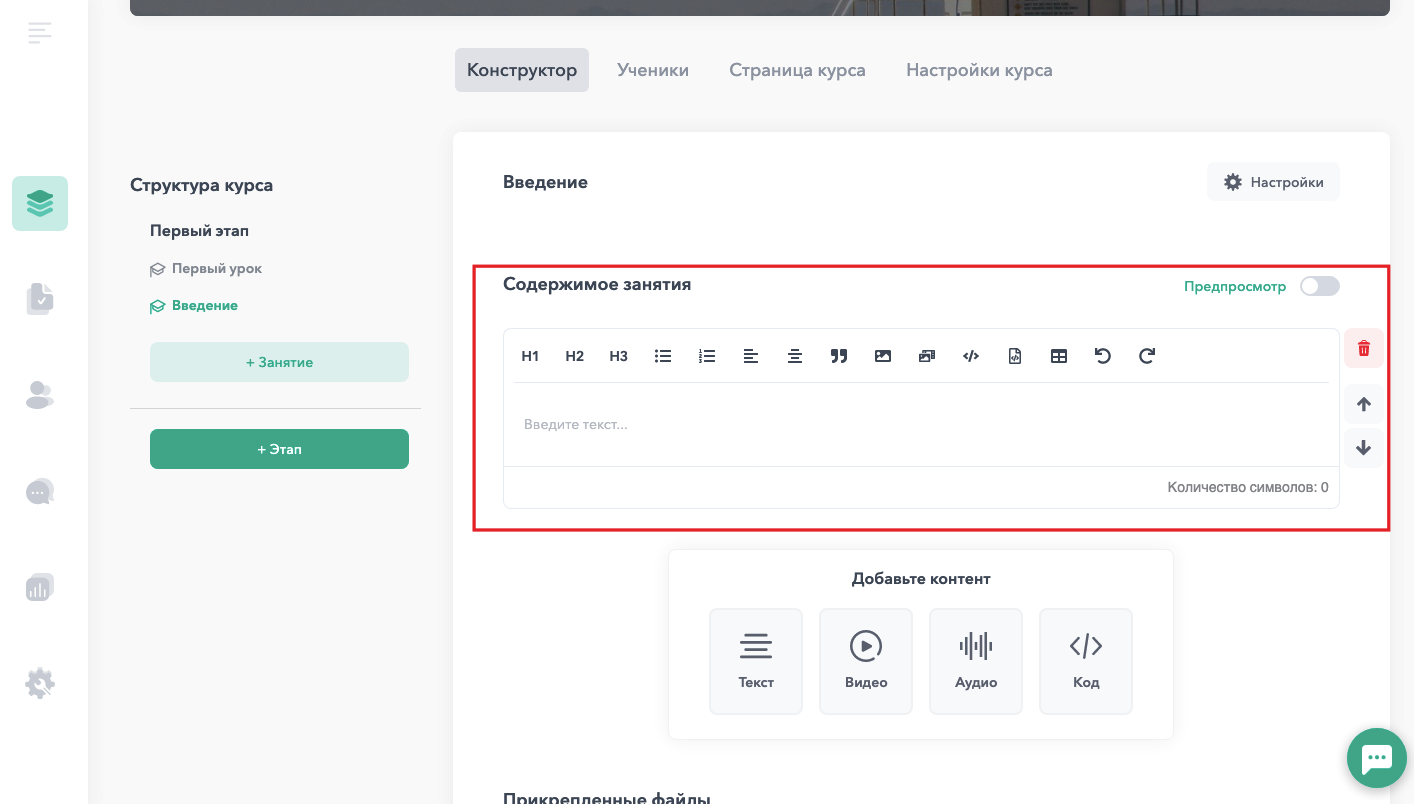Align text to the left
This screenshot has width=1414, height=804.
(751, 356)
